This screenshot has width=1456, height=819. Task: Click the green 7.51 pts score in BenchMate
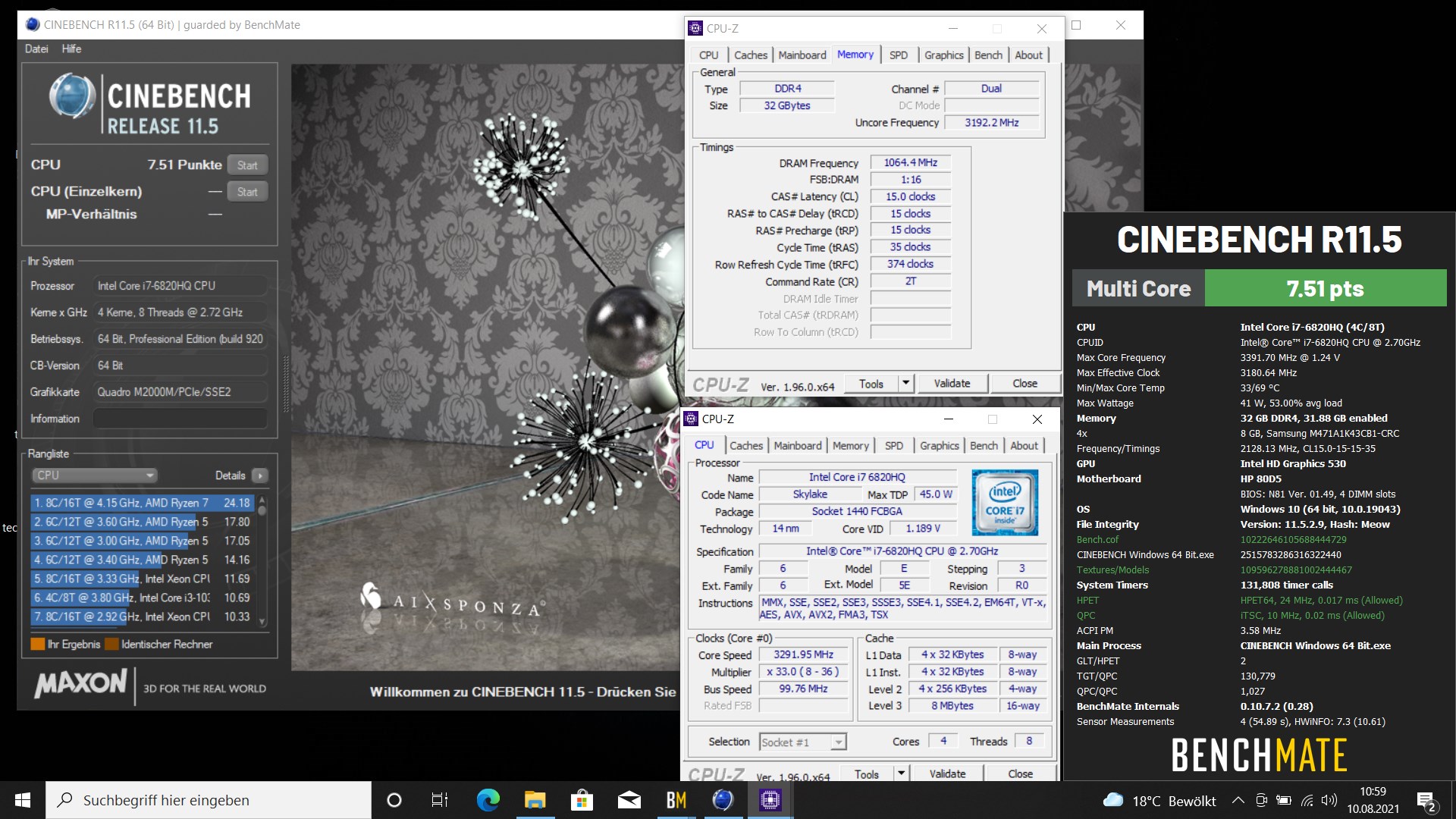(1325, 288)
